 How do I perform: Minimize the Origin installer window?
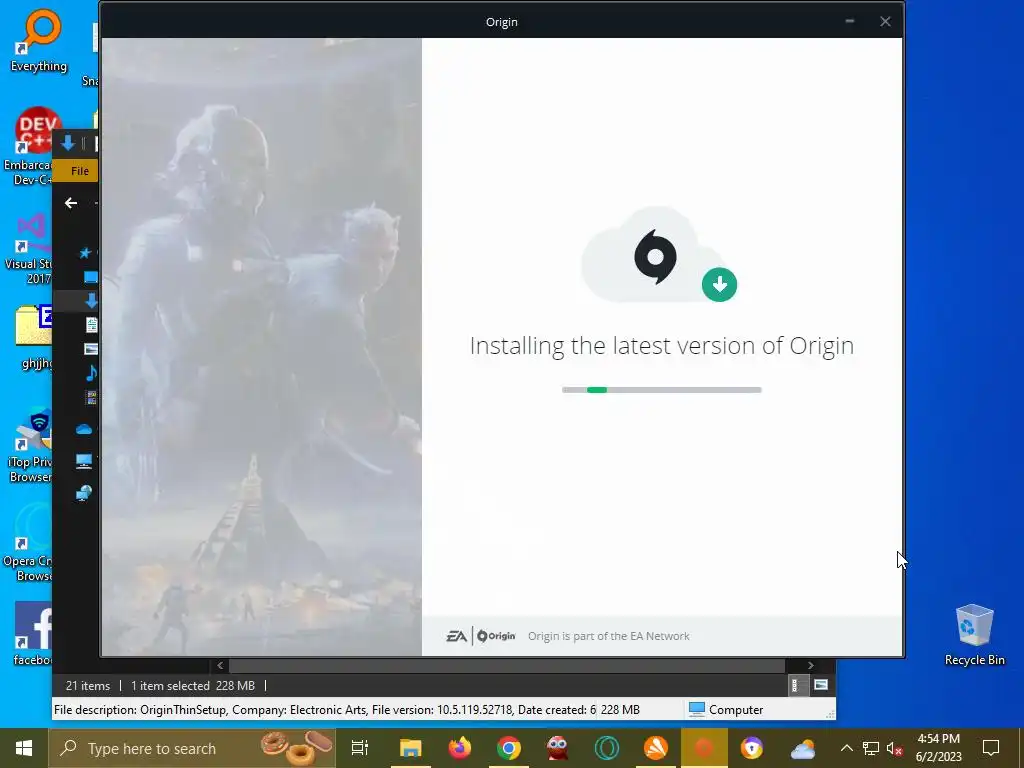[850, 22]
